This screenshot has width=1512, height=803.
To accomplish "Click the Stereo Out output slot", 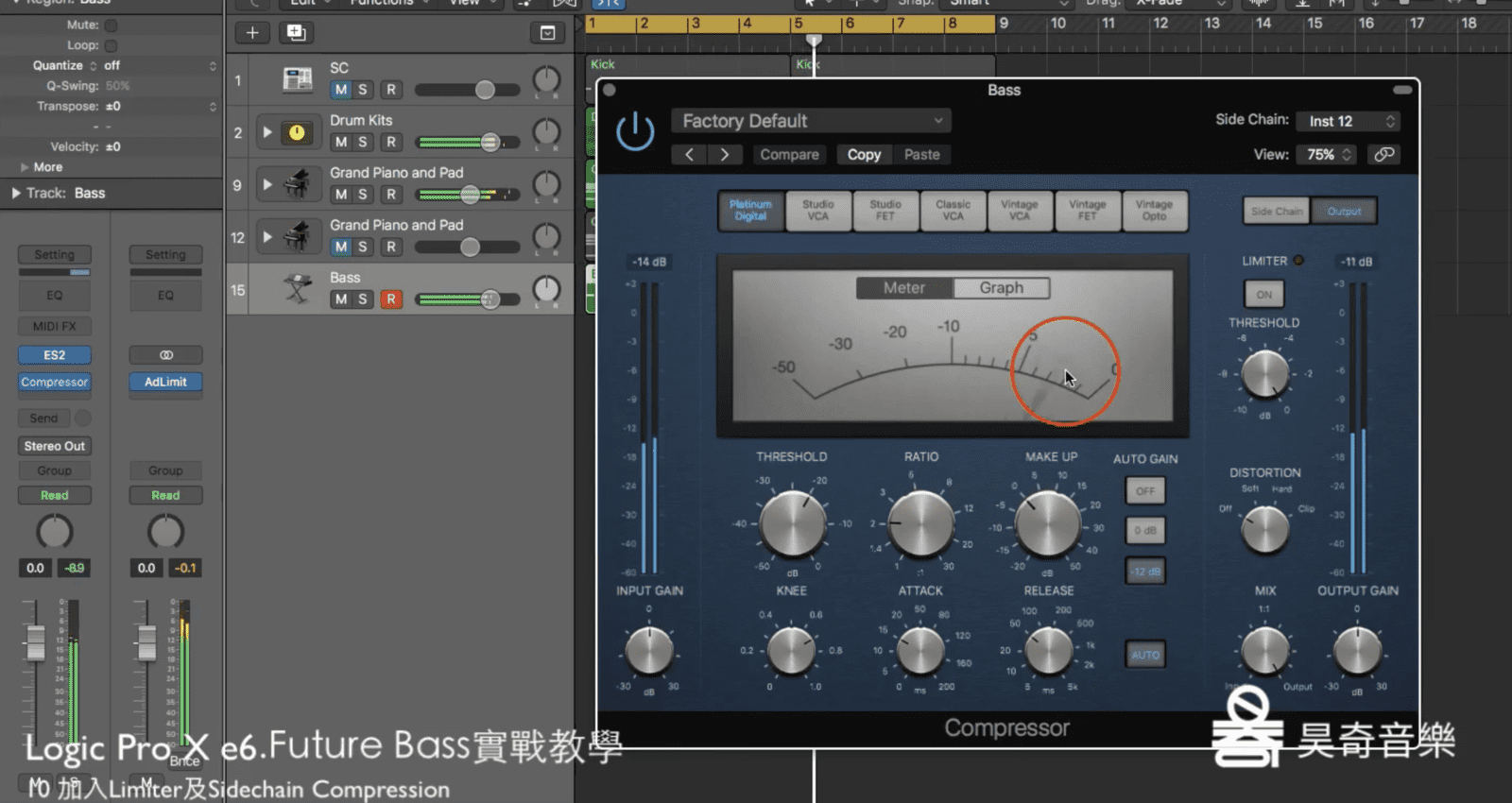I will coord(55,446).
